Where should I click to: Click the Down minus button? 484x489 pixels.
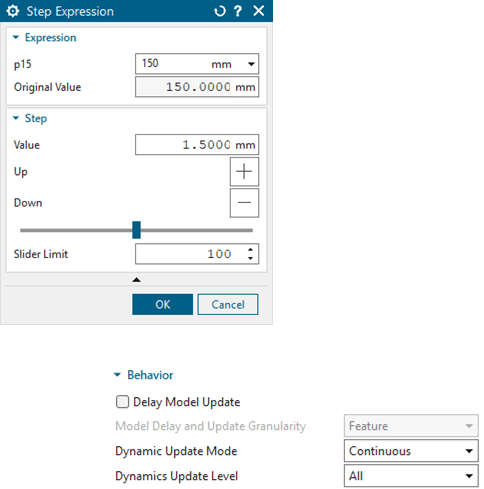(244, 203)
